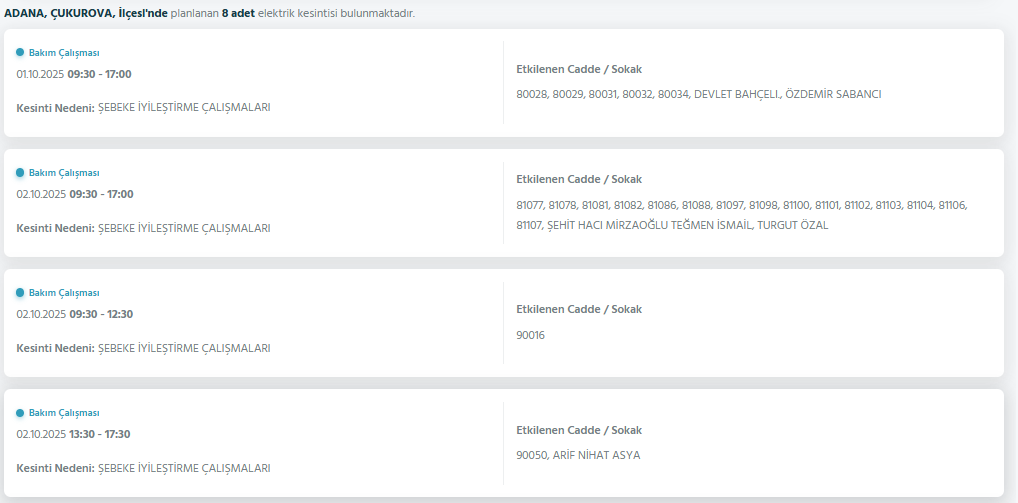This screenshot has height=503, width=1018.
Task: Select the Bakım Çalışması label in the 13:30 - 17:30 card
Action: [x=64, y=413]
